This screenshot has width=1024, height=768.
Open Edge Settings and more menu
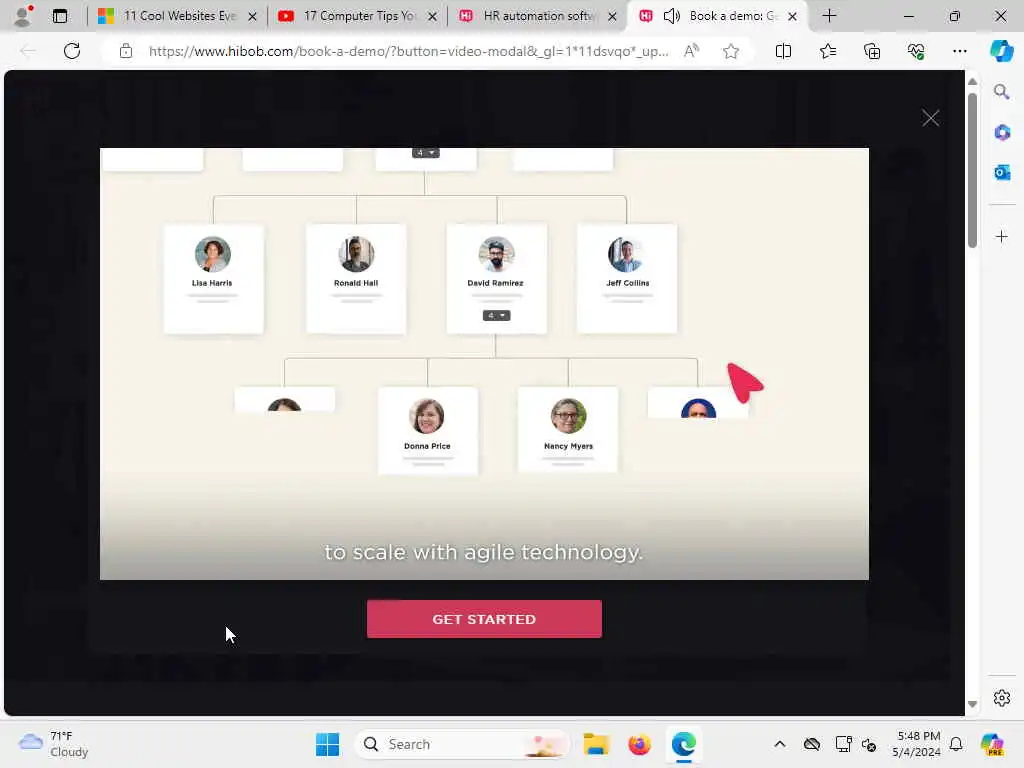click(959, 51)
